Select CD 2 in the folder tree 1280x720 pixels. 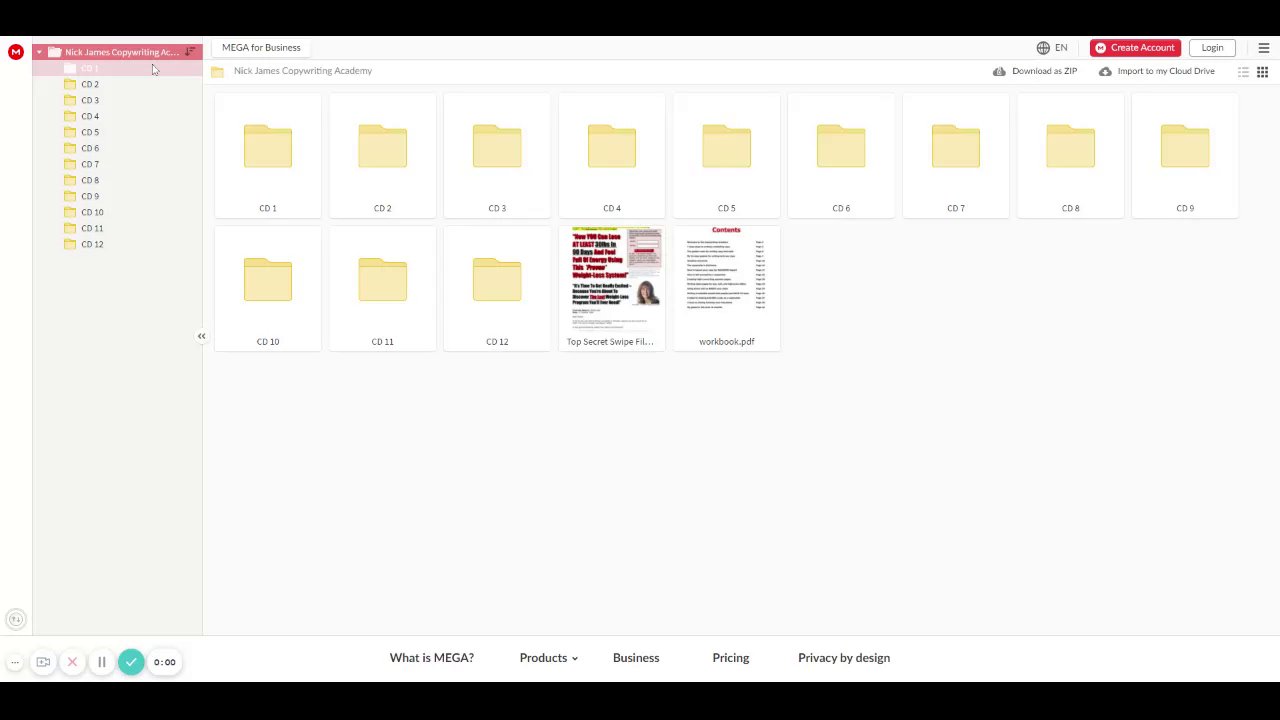(x=117, y=84)
